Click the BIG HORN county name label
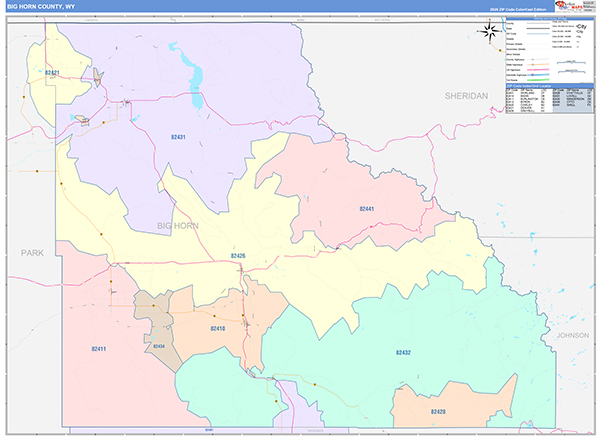Screen dimensions: 600x436 (x=178, y=226)
